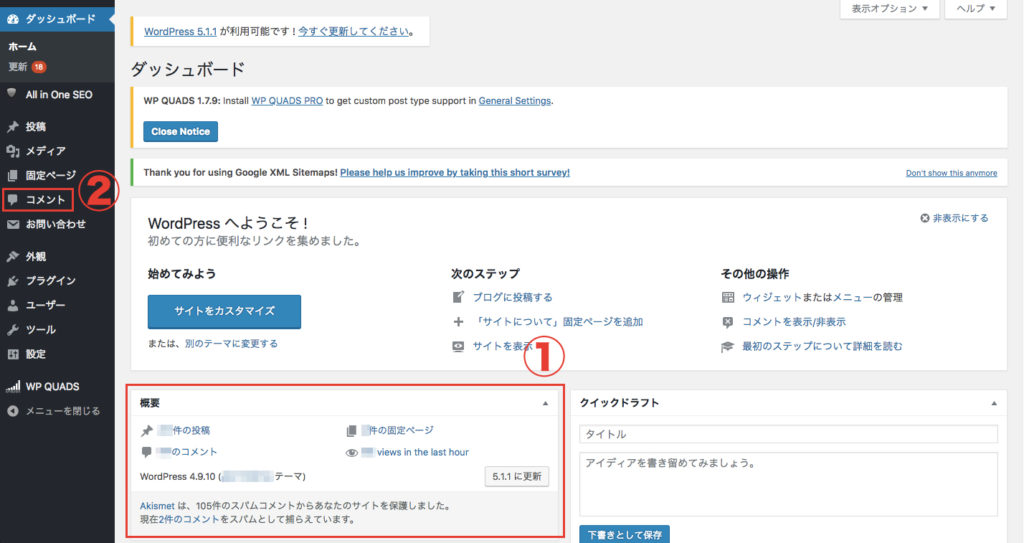Click the 2件のコメント spam link
Screen dimensions: 1024x543
coord(189,519)
